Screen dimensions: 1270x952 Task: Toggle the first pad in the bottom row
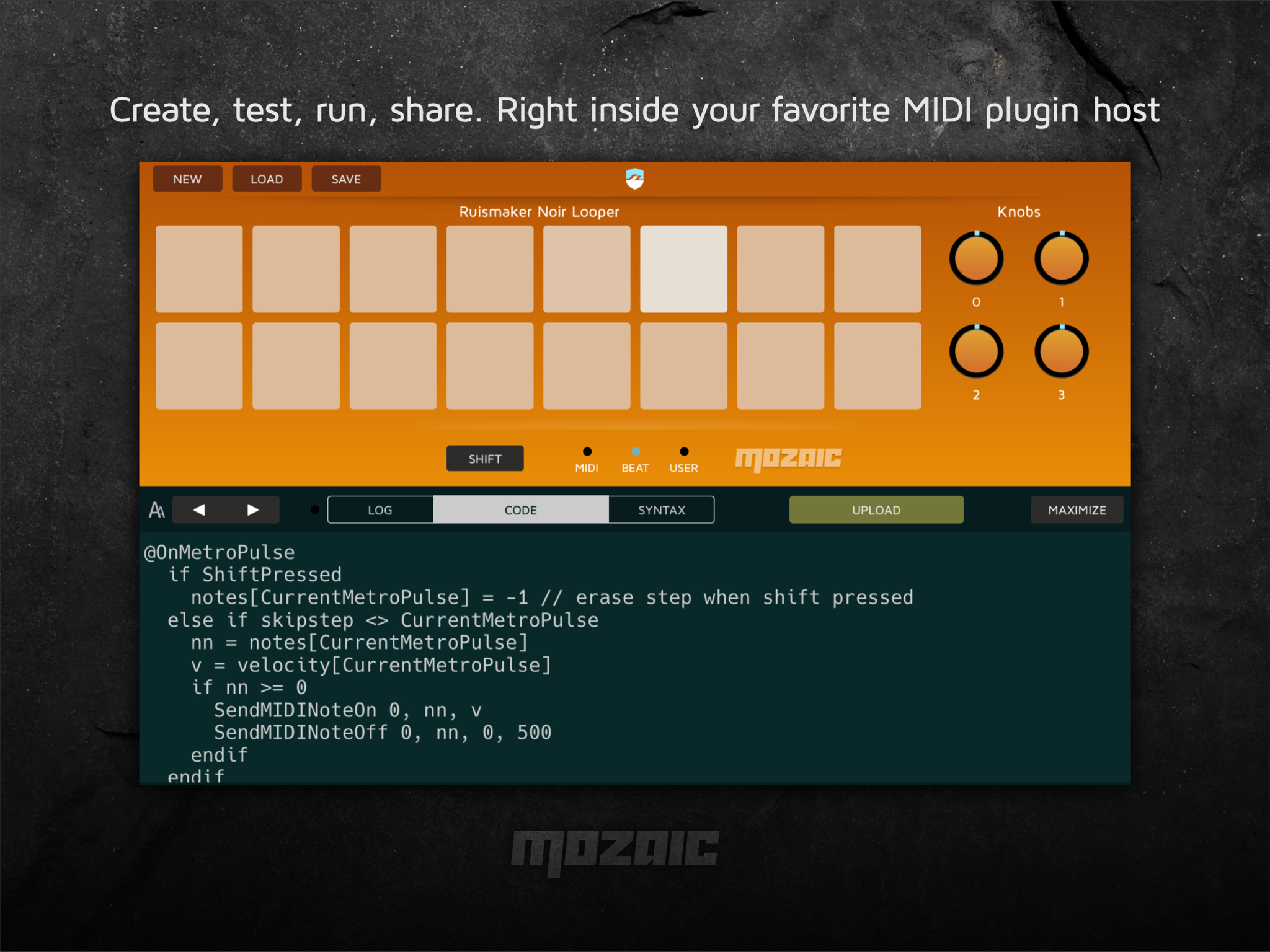coord(200,366)
